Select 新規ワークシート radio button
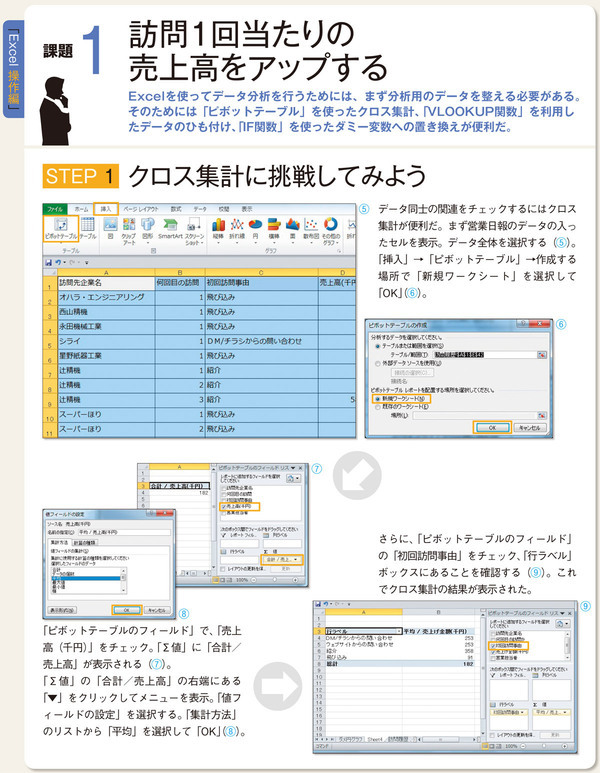The height and width of the screenshot is (773, 600). click(378, 398)
